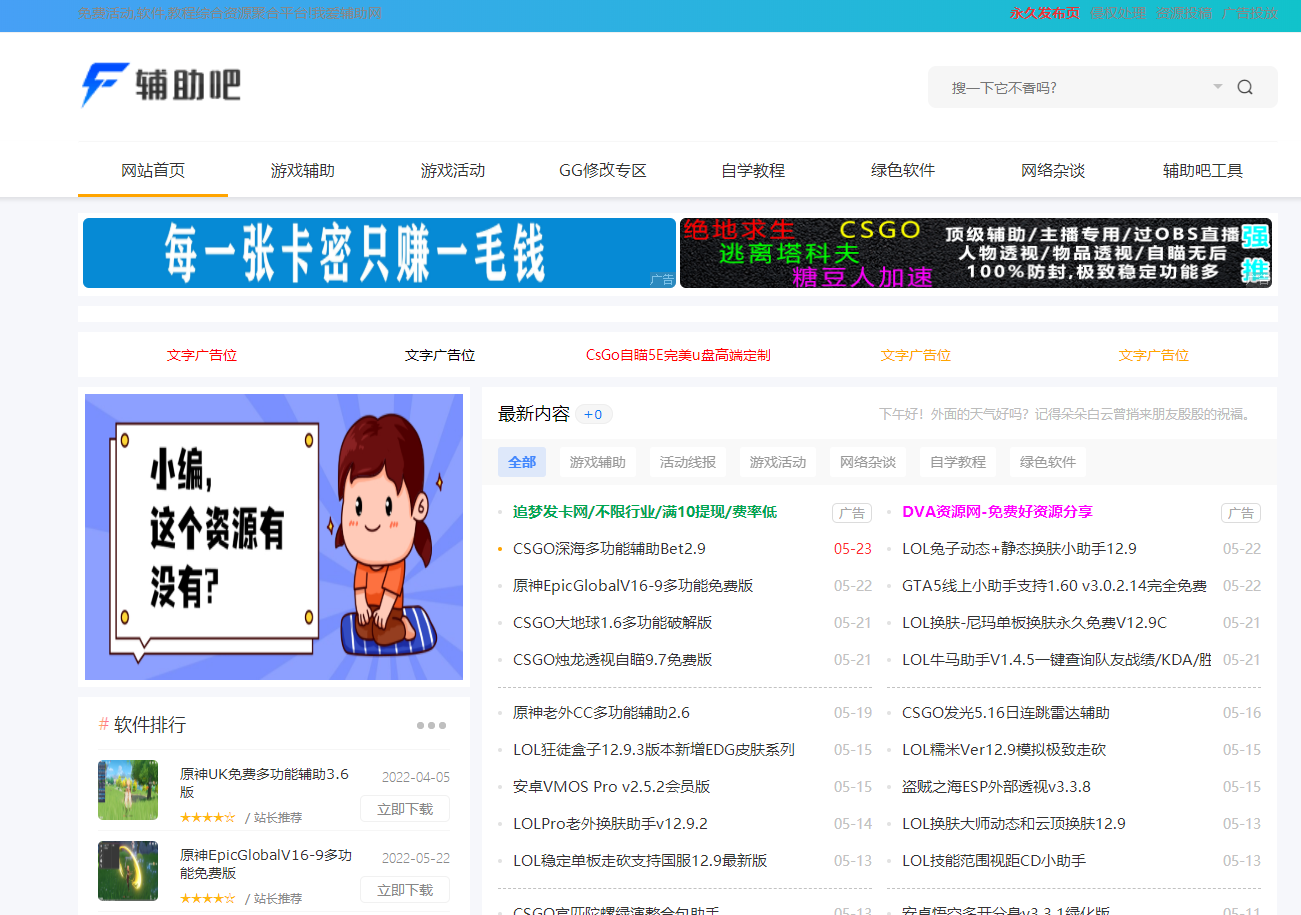This screenshot has height=915, width=1301.
Task: Open post CSGO大地球1.6多功能破解版
Action: point(613,623)
